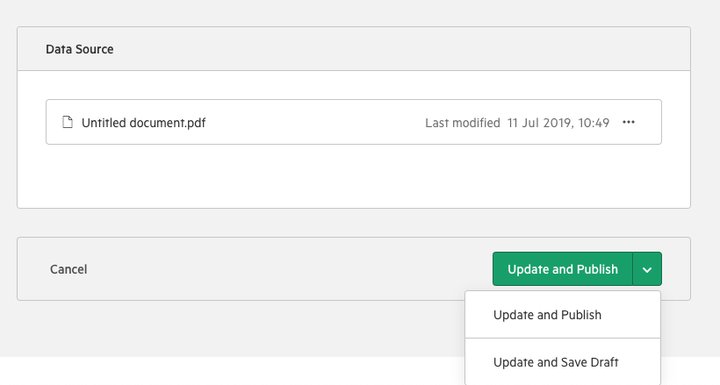The height and width of the screenshot is (385, 720).
Task: Open the three-dot options for Untitled document.pdf
Action: (629, 122)
